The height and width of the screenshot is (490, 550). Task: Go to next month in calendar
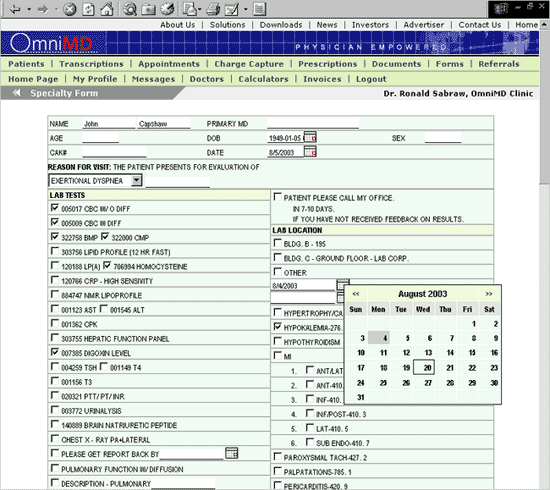tap(489, 294)
